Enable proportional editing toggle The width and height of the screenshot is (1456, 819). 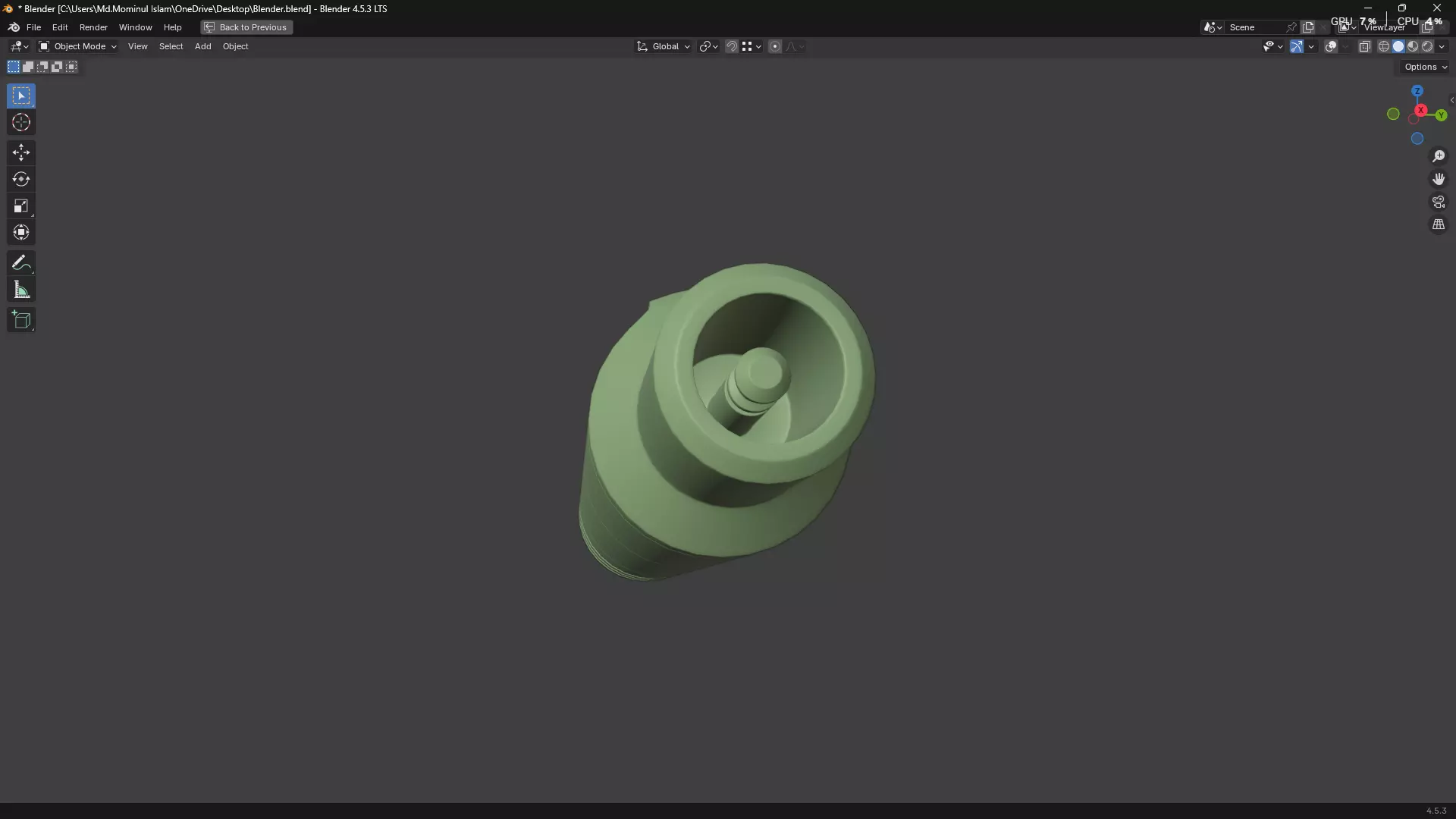click(774, 47)
